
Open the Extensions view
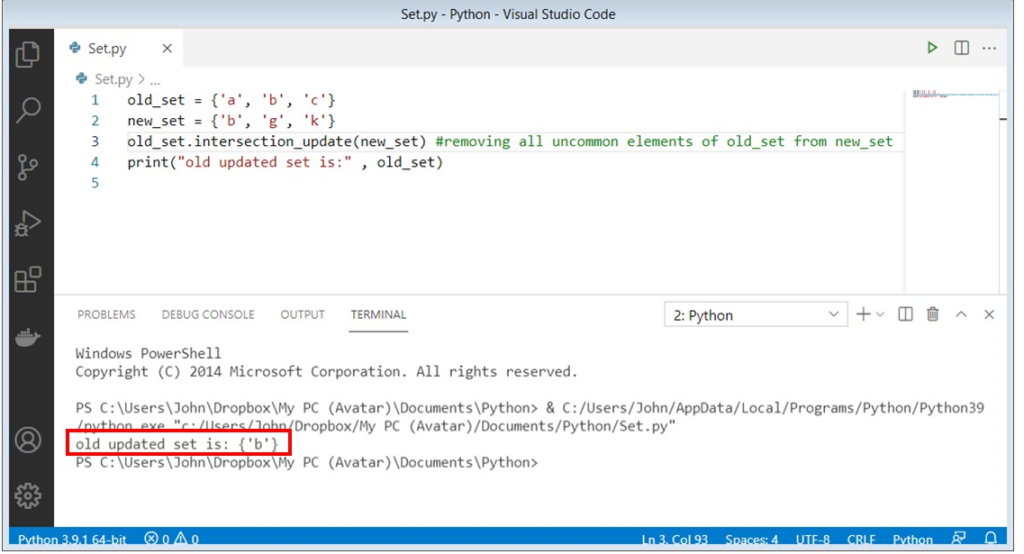coord(27,280)
